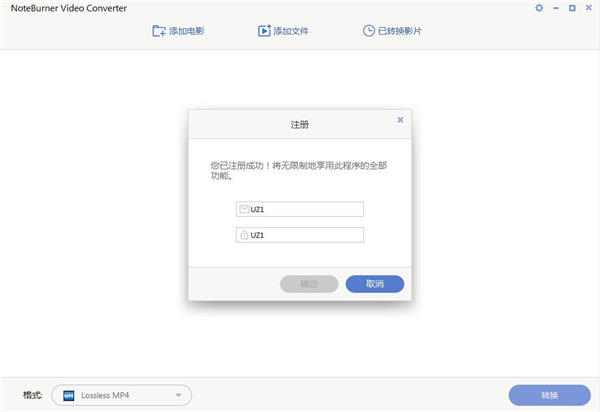This screenshot has height=412, width=600.
Task: Click the MP4 format icon in the dropdown
Action: click(68, 395)
